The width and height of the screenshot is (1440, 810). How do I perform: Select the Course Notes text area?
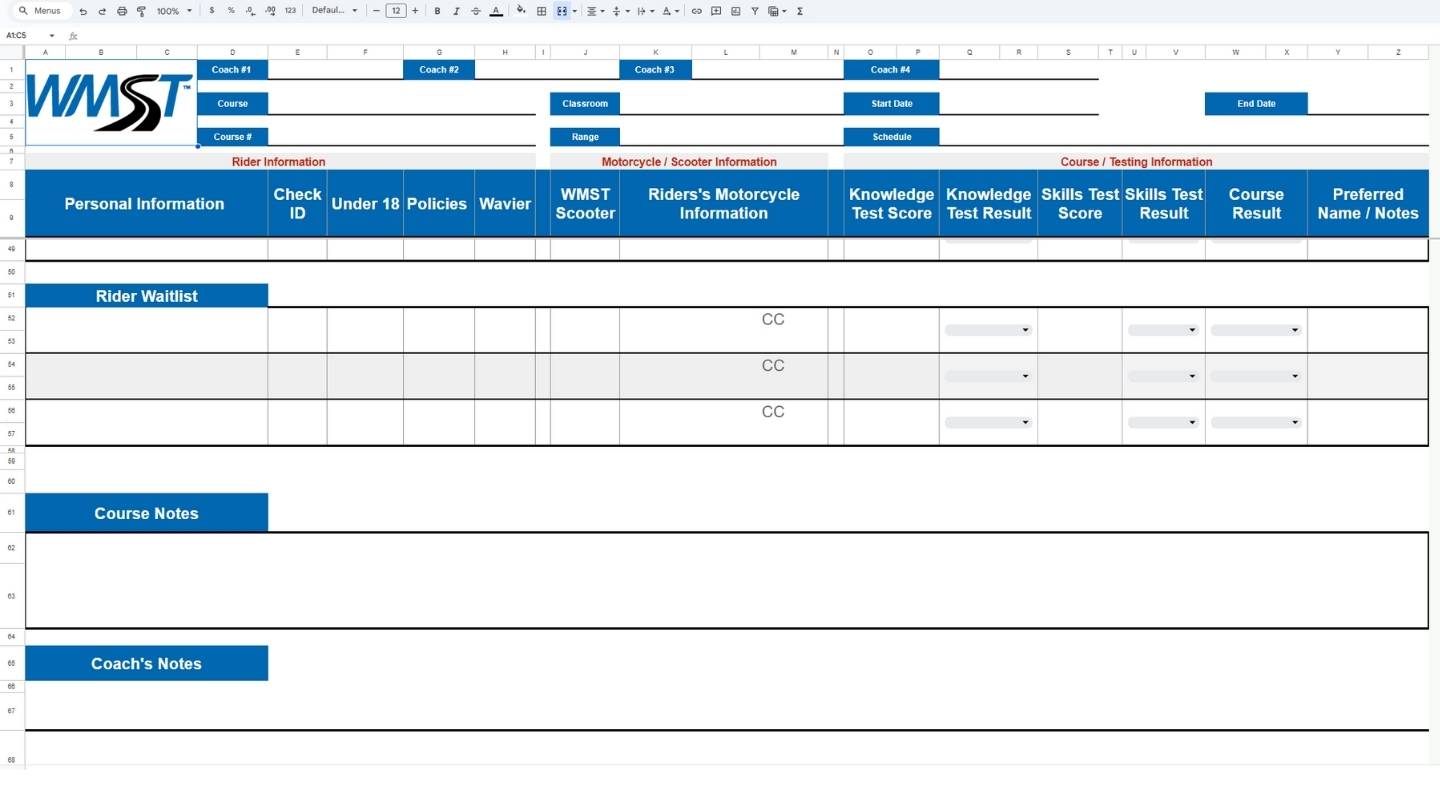coord(726,580)
